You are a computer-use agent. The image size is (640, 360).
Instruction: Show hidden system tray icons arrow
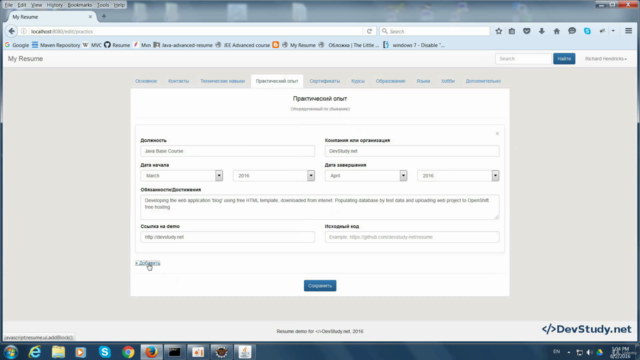coord(569,352)
